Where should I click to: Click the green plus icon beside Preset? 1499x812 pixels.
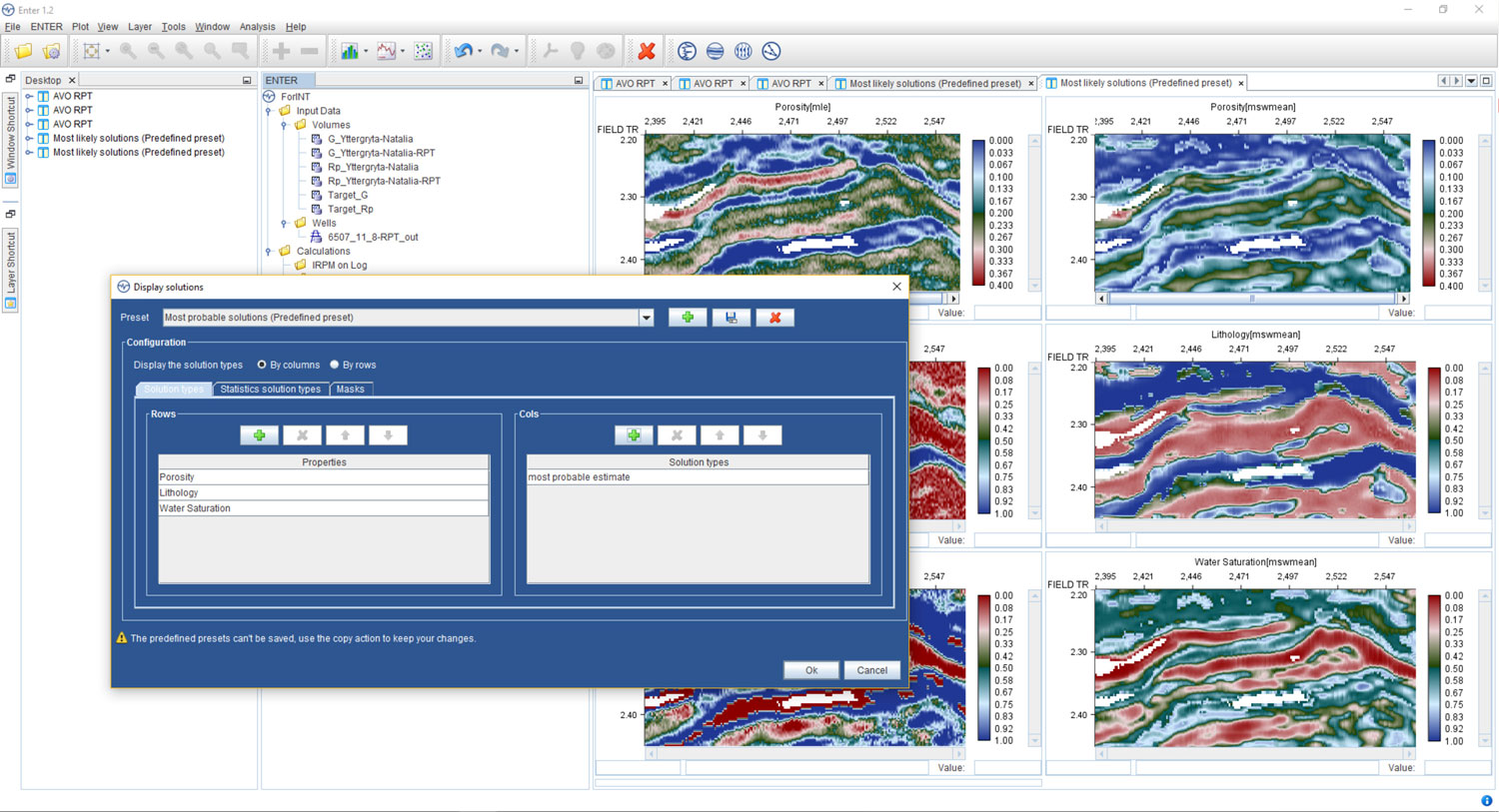click(688, 318)
